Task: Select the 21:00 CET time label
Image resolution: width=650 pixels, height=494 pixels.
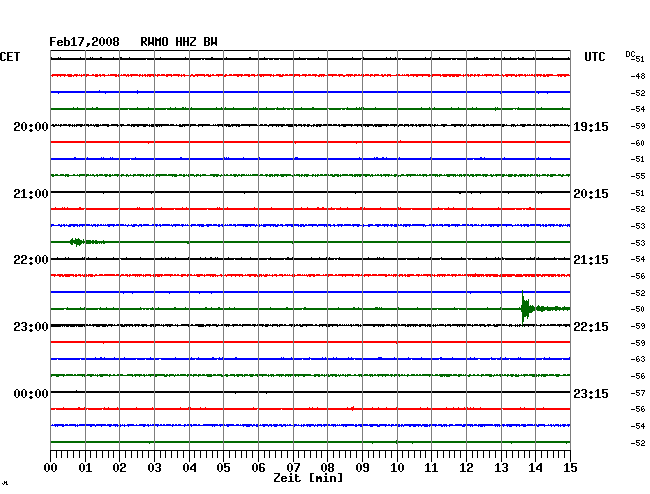Action: [x=31, y=194]
